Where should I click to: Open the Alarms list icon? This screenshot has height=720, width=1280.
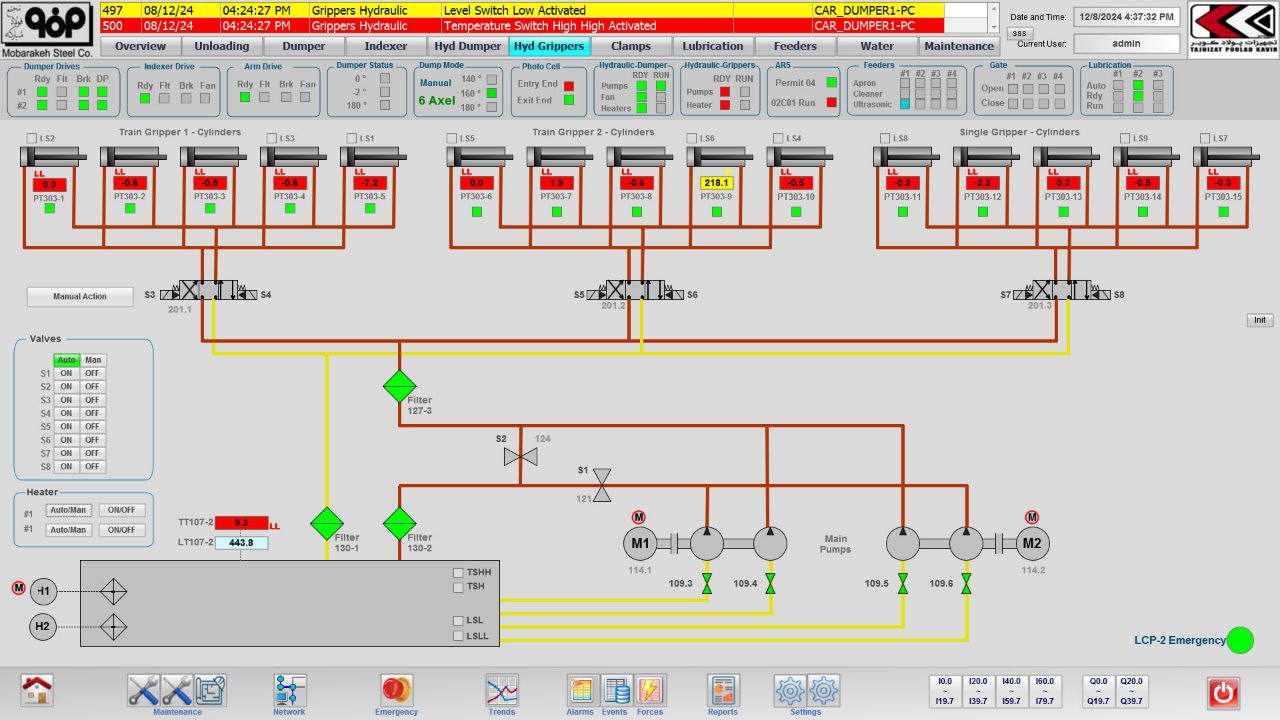pos(581,691)
